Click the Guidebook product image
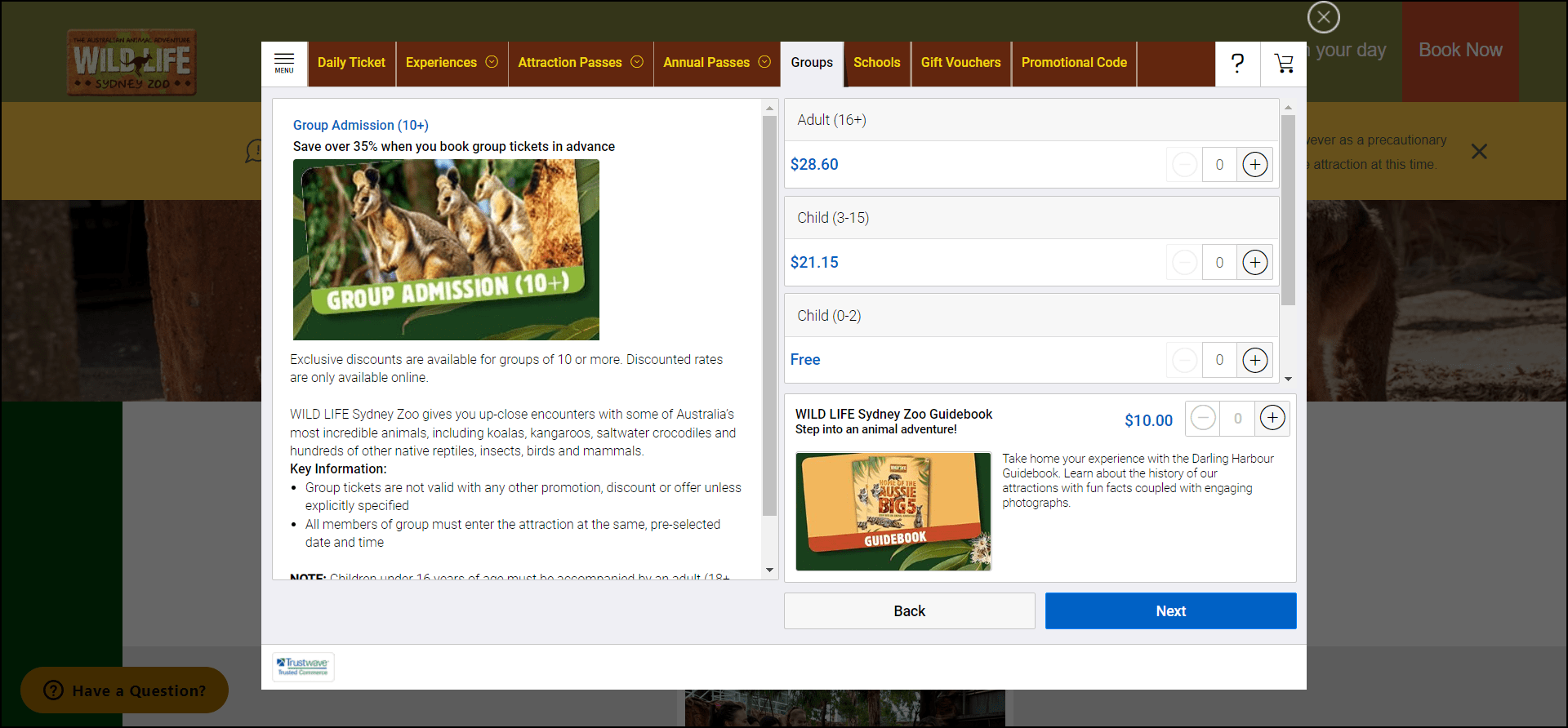Viewport: 1568px width, 728px height. 893,512
